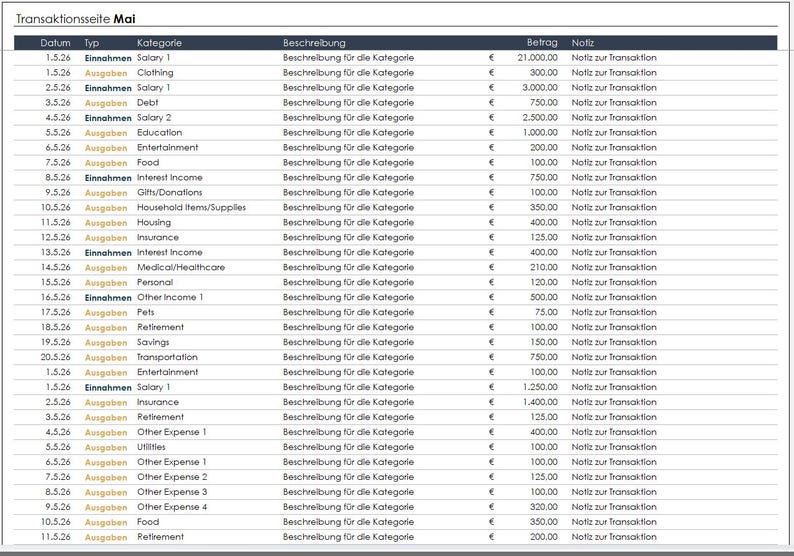794x556 pixels.
Task: Select the Kategorie column header
Action: click(159, 43)
